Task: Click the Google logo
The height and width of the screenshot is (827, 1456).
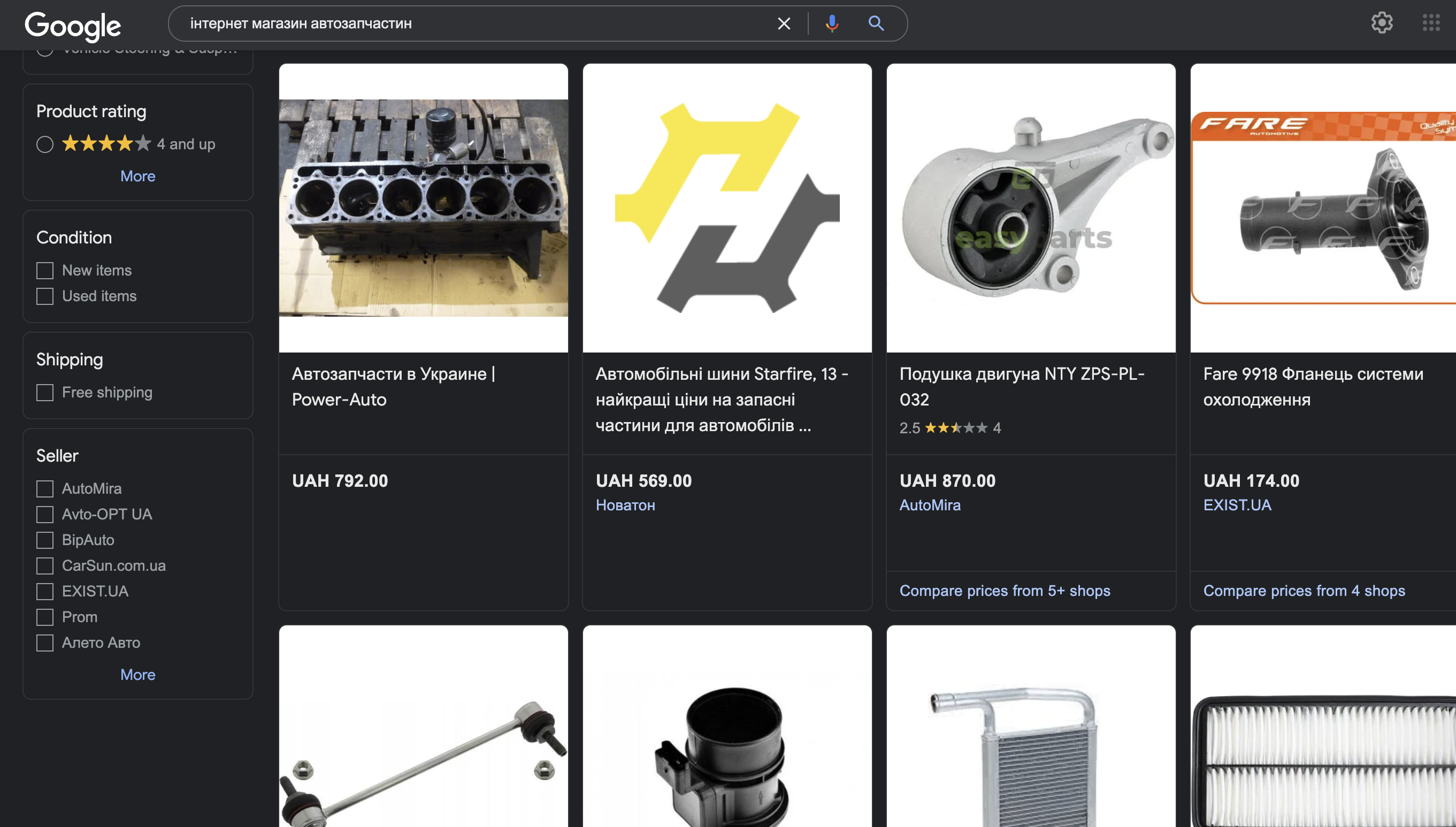Action: [x=73, y=25]
